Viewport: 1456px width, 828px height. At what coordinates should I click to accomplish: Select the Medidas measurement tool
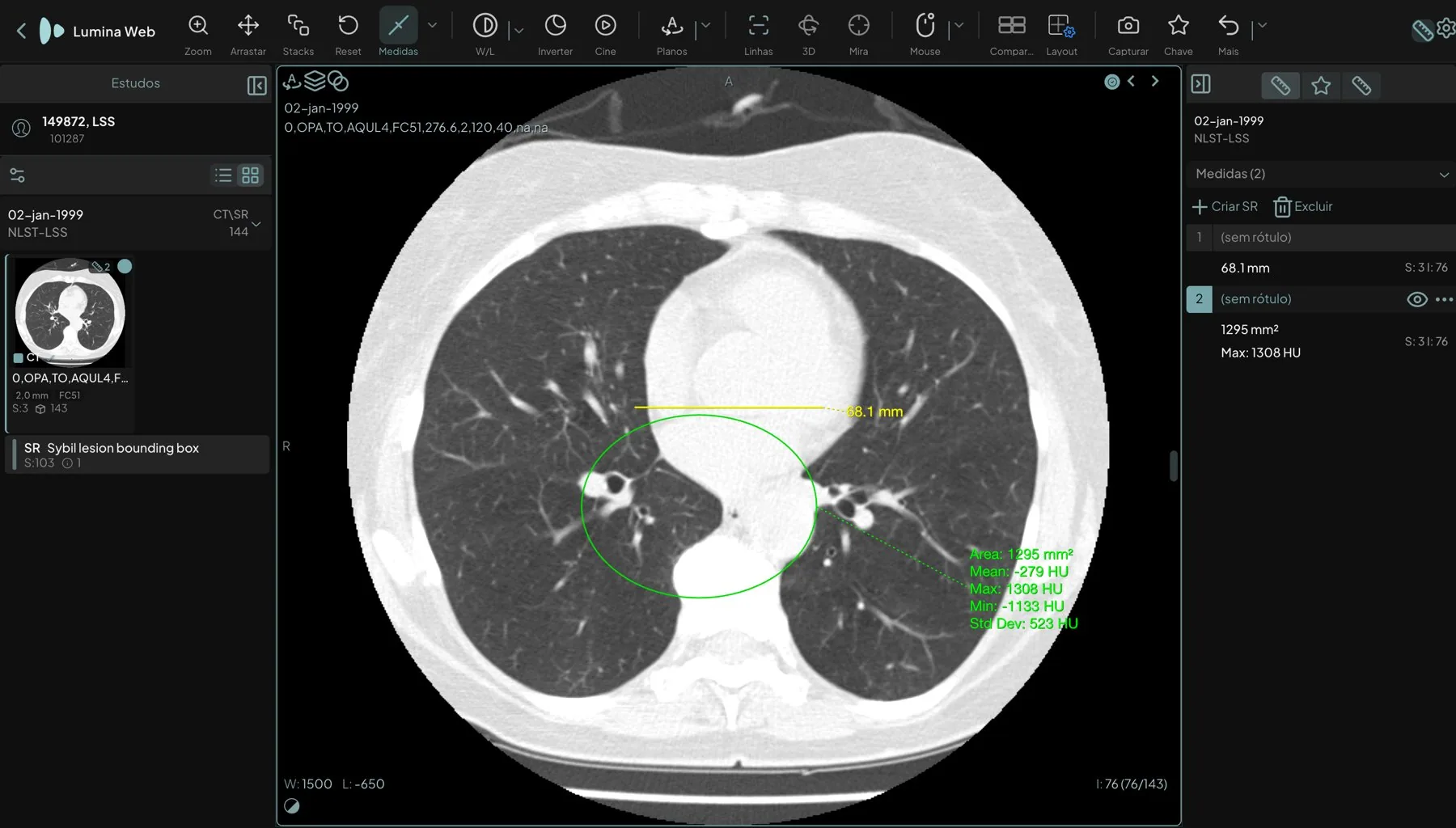point(398,33)
